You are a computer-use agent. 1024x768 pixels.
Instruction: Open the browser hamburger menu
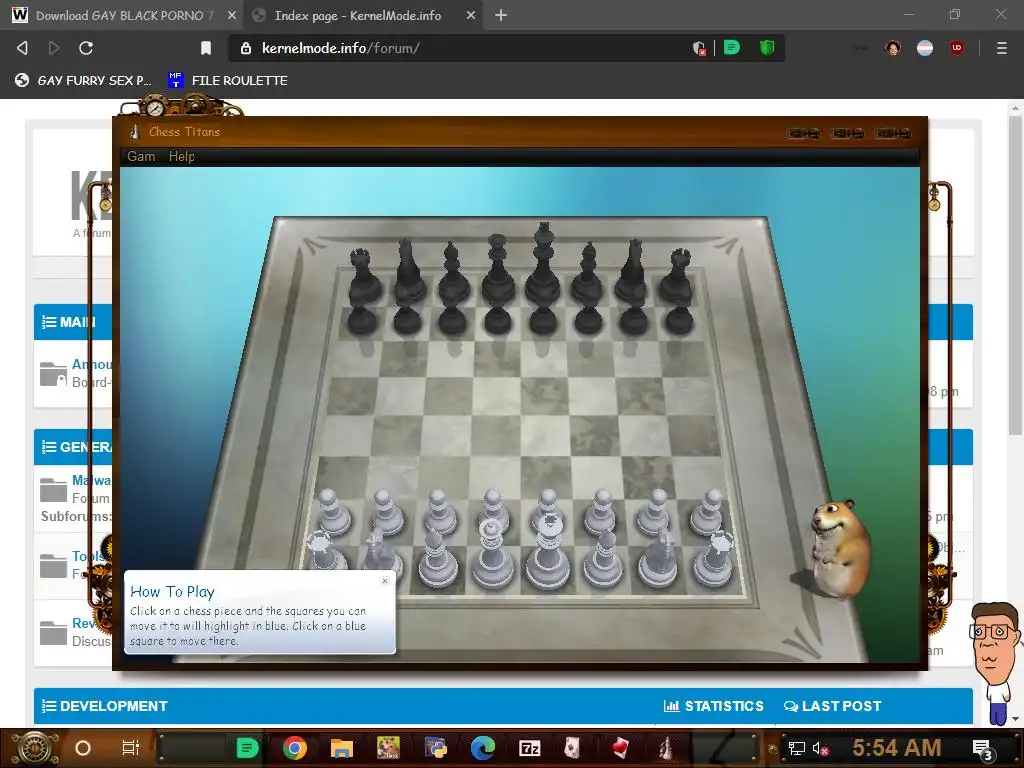pos(1002,48)
